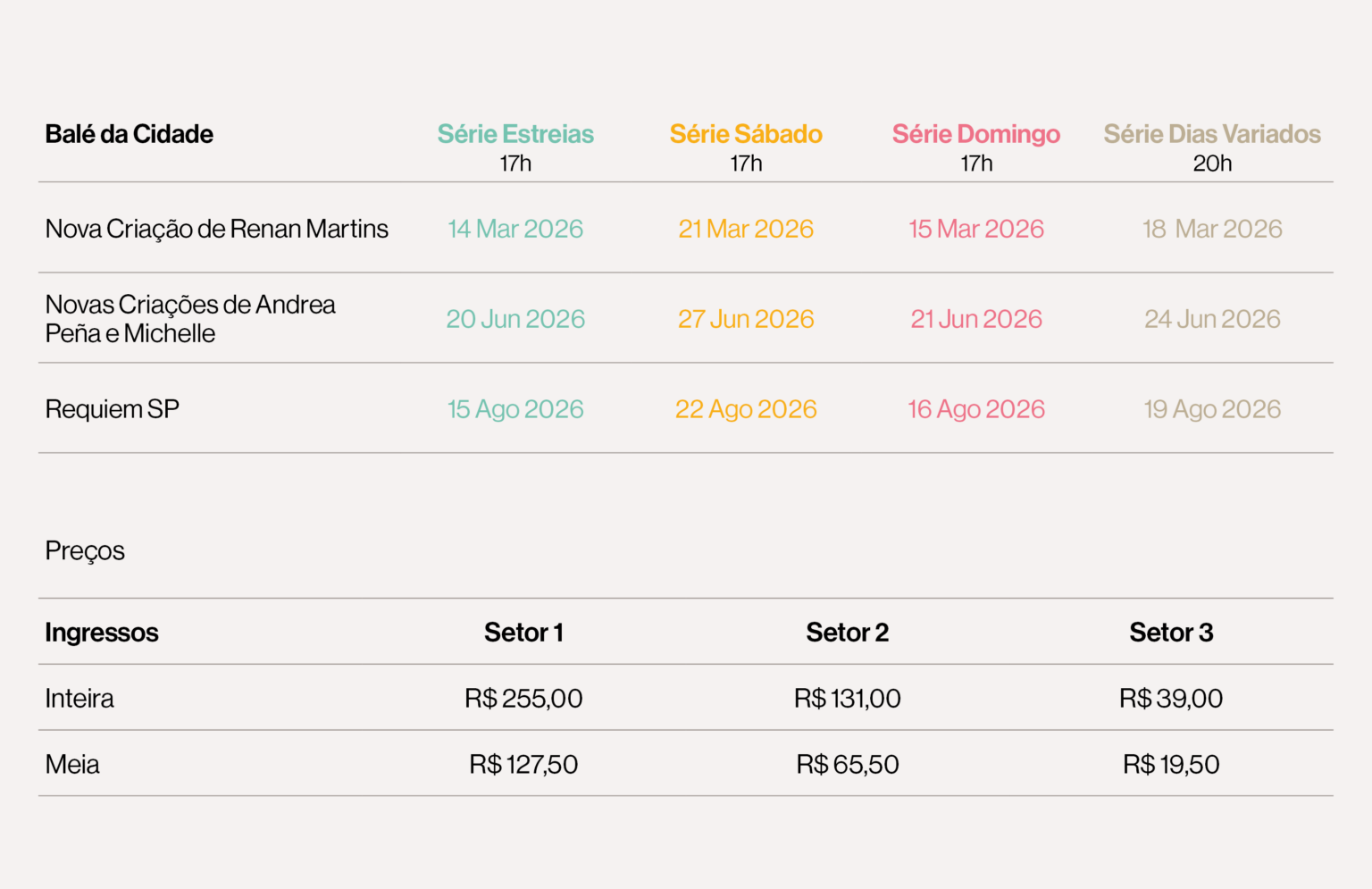Open the Série Domingo header

point(976,134)
